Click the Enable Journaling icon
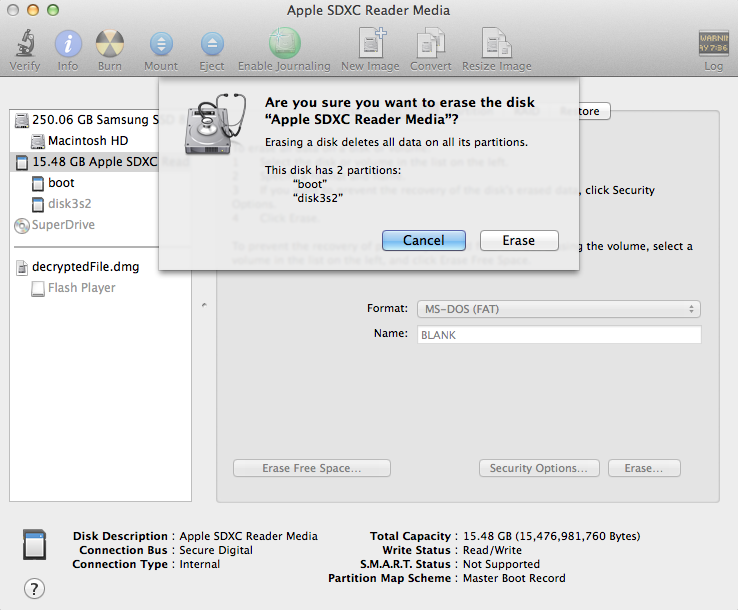The image size is (738, 610). tap(284, 43)
